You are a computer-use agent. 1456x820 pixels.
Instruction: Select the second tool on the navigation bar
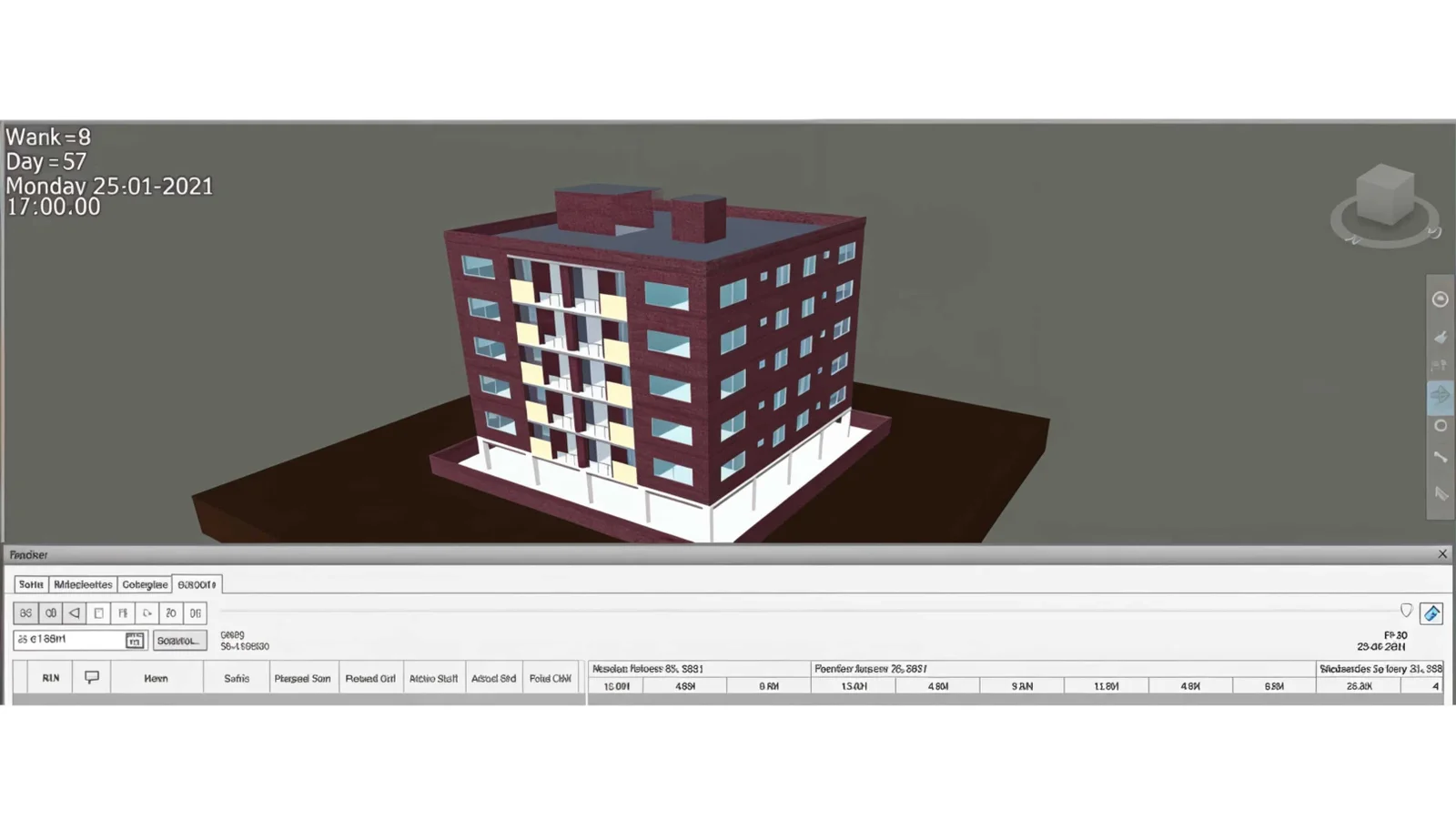click(1440, 338)
